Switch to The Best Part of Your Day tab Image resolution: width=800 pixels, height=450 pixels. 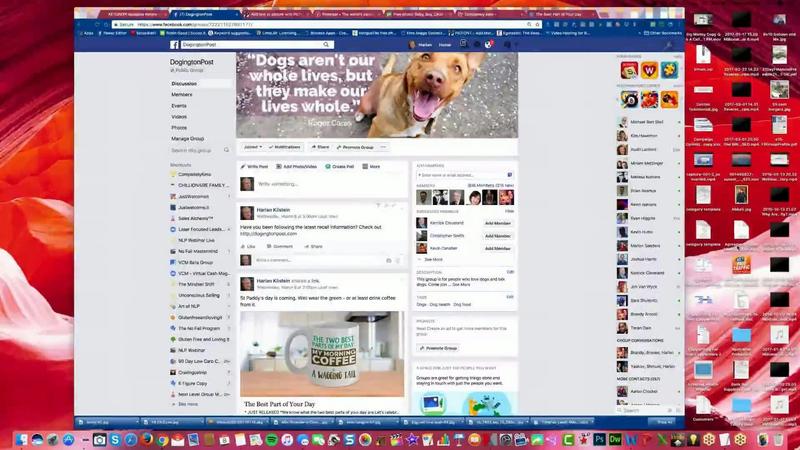tap(559, 14)
